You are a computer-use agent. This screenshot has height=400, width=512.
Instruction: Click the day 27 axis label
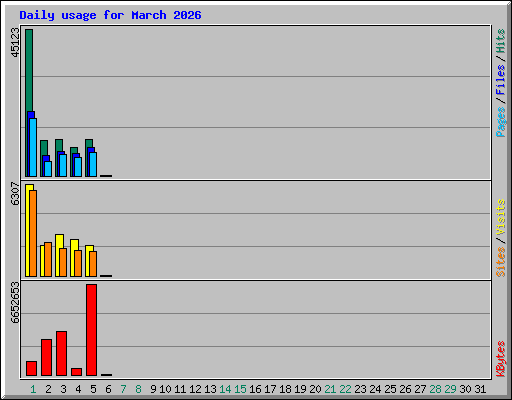(420, 389)
